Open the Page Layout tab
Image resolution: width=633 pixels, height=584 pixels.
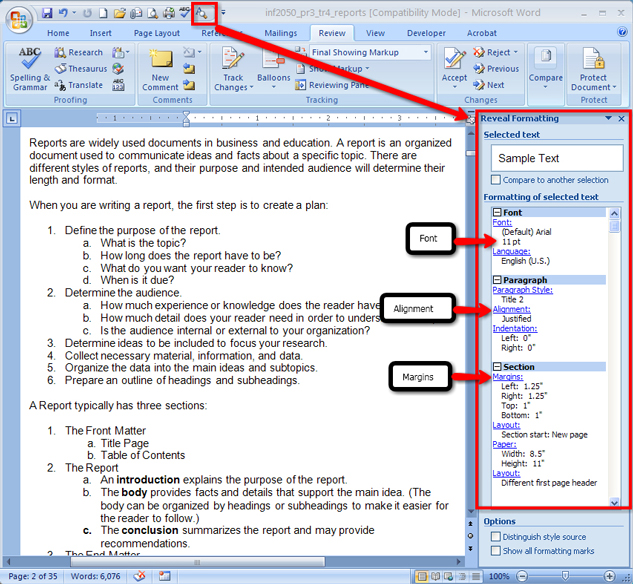point(157,33)
